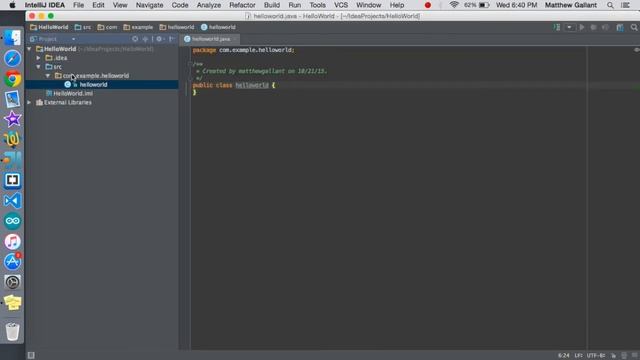This screenshot has height=360, width=640.
Task: Click the Run with Coverage icon
Action: pyautogui.click(x=606, y=27)
